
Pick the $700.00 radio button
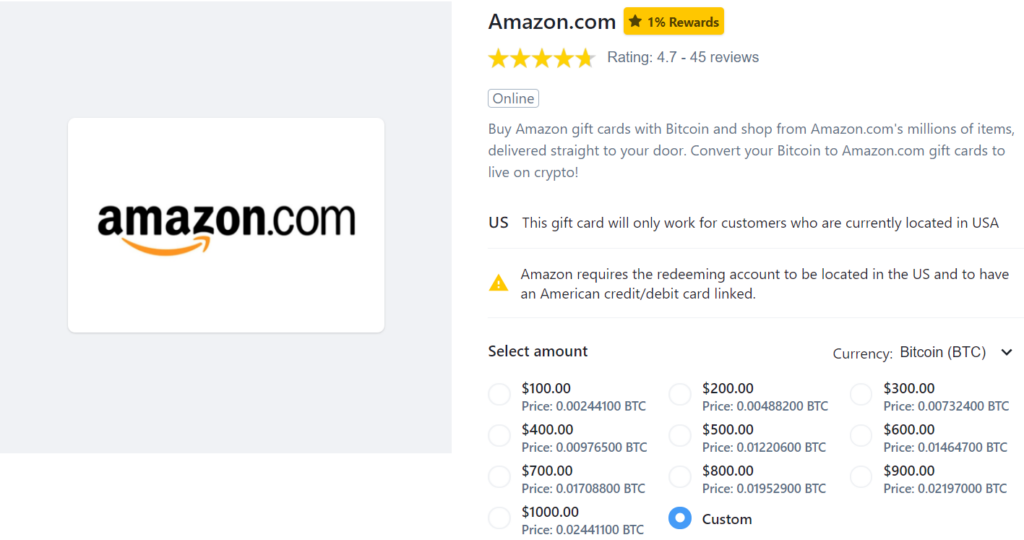pos(500,477)
